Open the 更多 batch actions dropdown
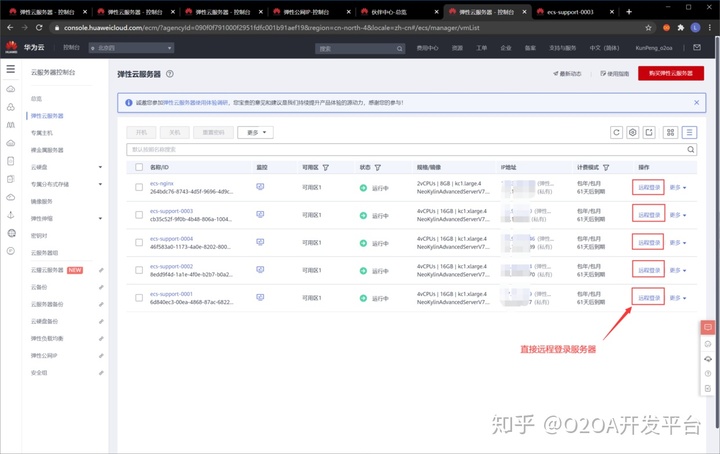 (x=255, y=132)
